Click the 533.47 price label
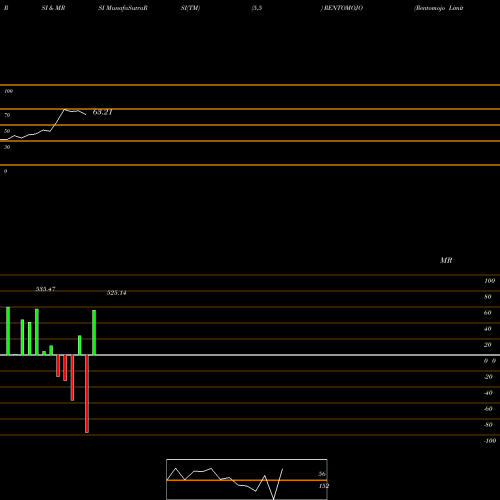Viewport: 500px width, 500px height. coord(45,289)
